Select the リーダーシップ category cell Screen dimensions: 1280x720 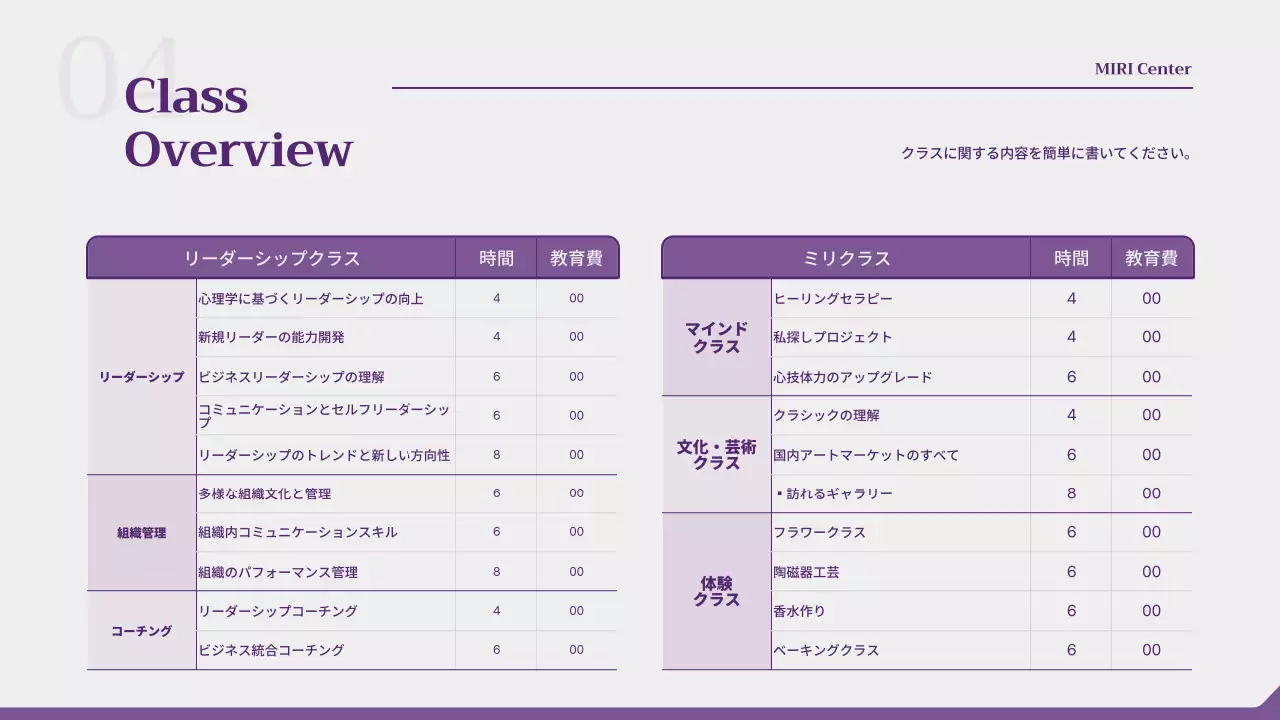141,376
